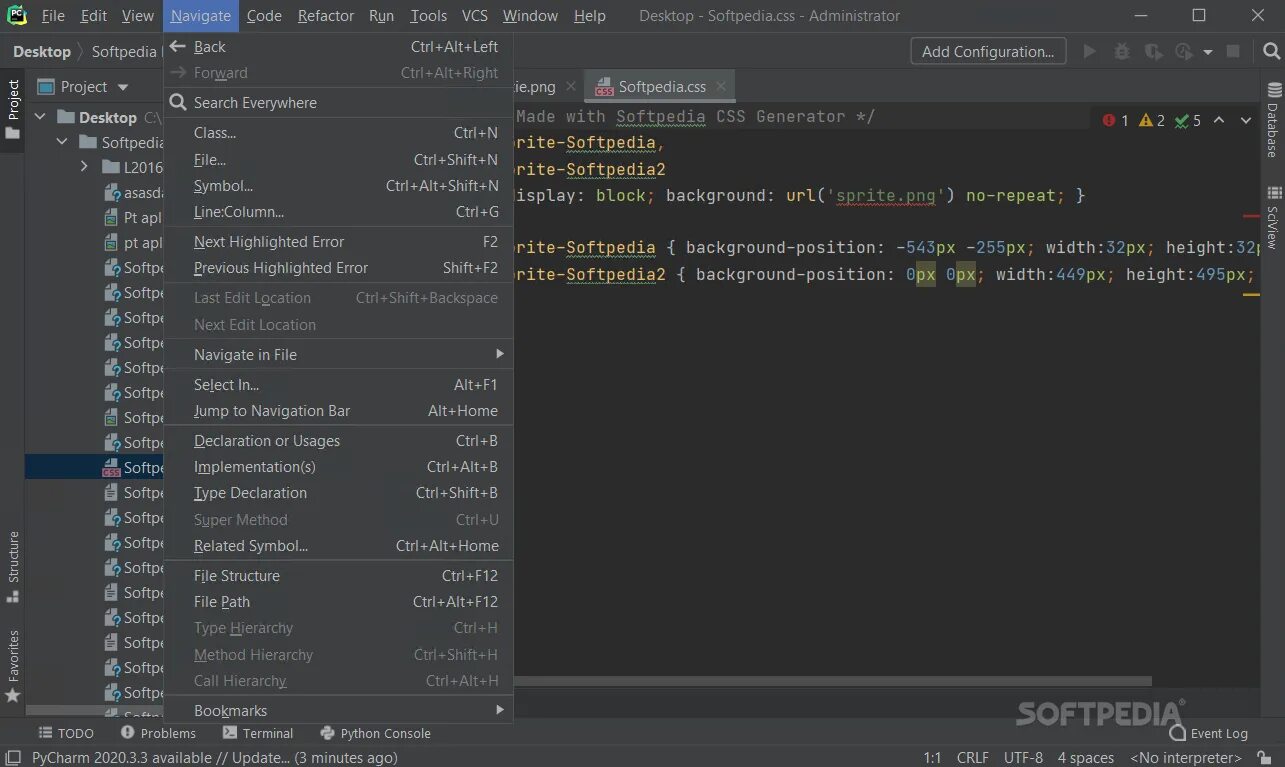Choose Declaration or Usages

[338, 440]
